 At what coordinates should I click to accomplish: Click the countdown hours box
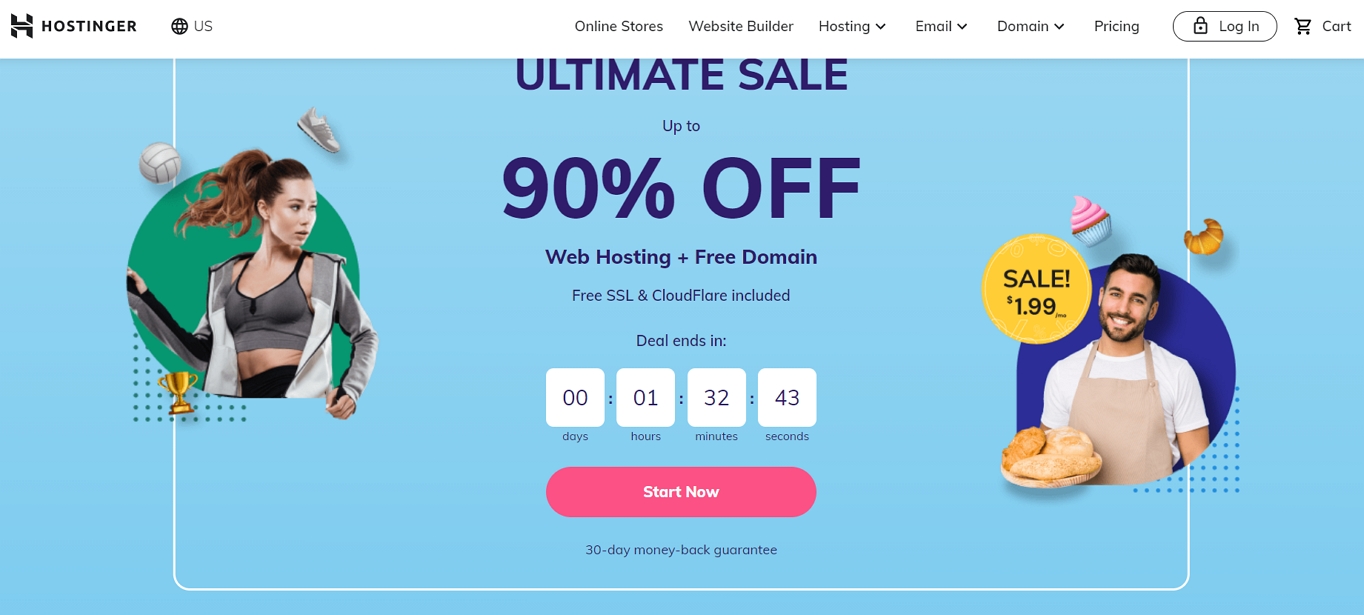coord(645,397)
